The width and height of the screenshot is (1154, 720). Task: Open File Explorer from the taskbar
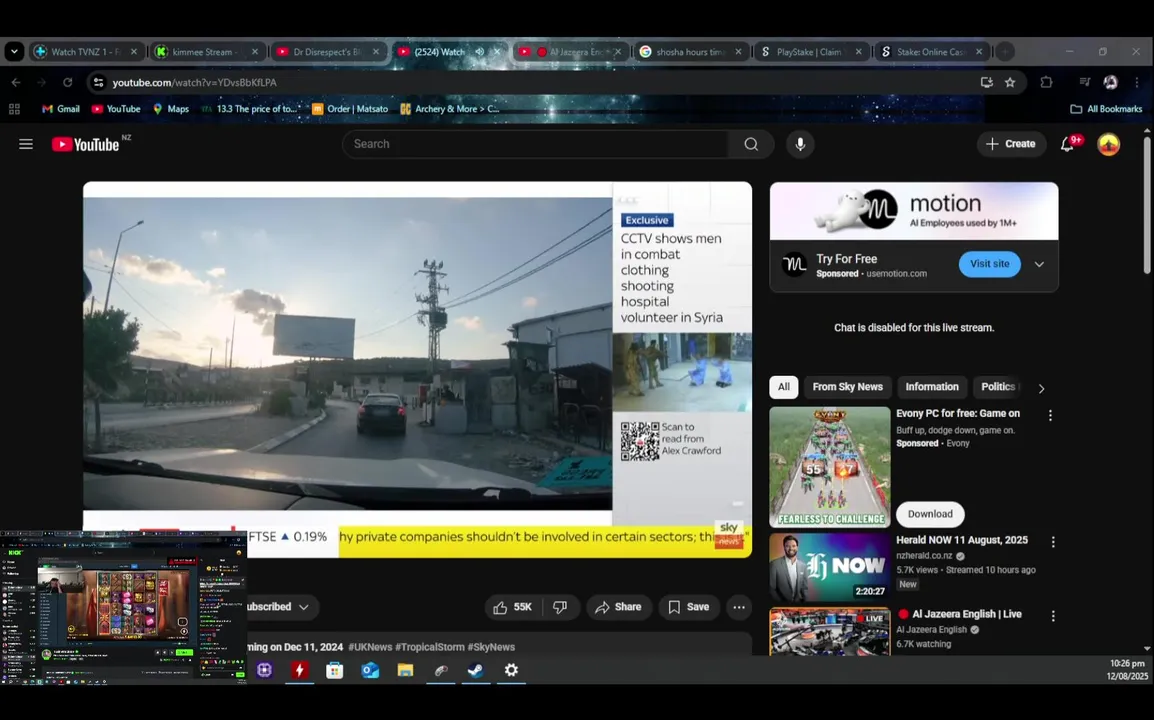pyautogui.click(x=405, y=670)
